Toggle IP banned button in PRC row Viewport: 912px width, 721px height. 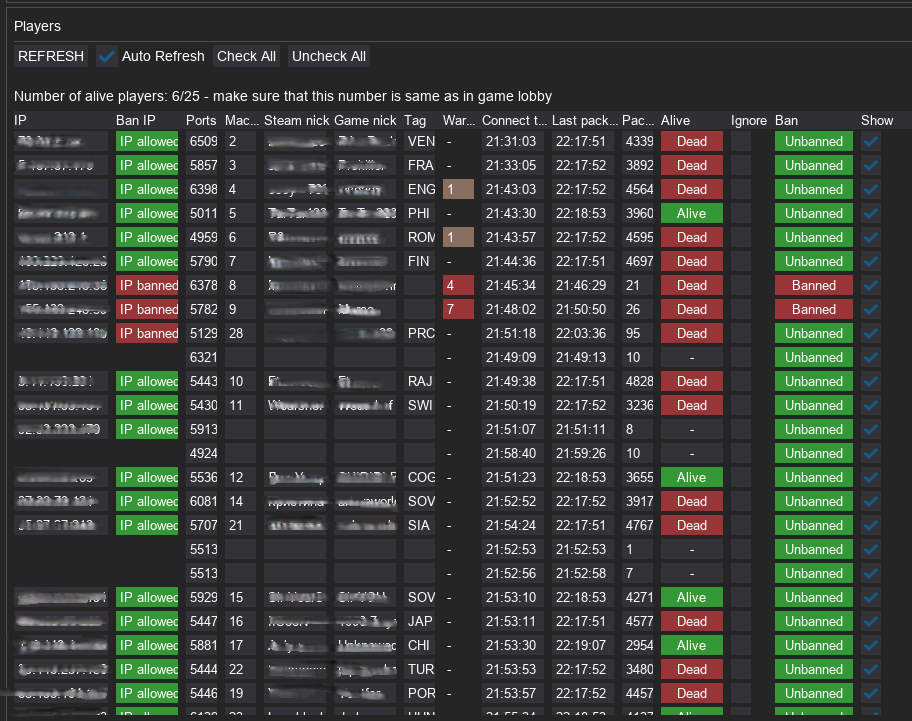point(147,333)
